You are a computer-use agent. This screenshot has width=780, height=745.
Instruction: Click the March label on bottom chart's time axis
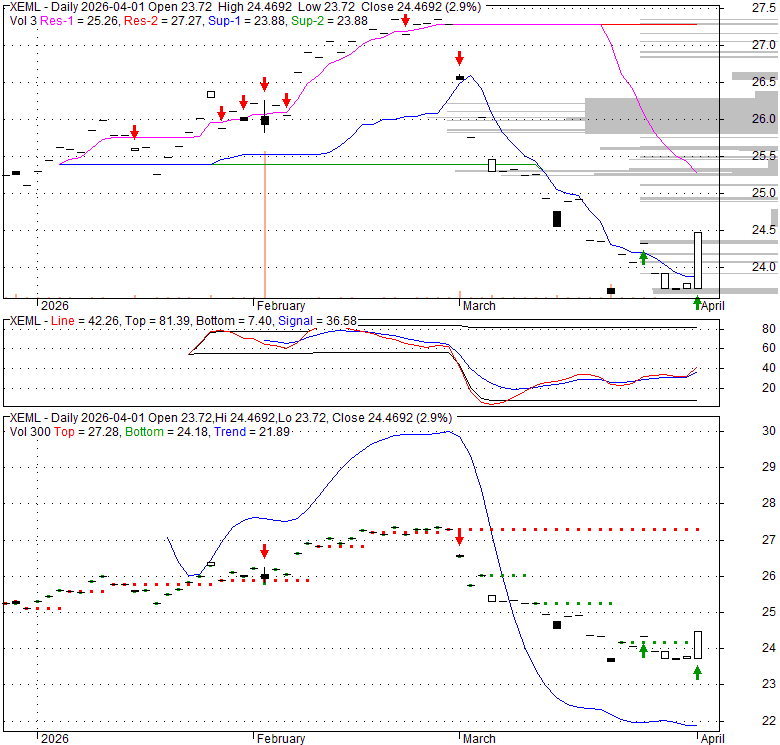pos(477,739)
